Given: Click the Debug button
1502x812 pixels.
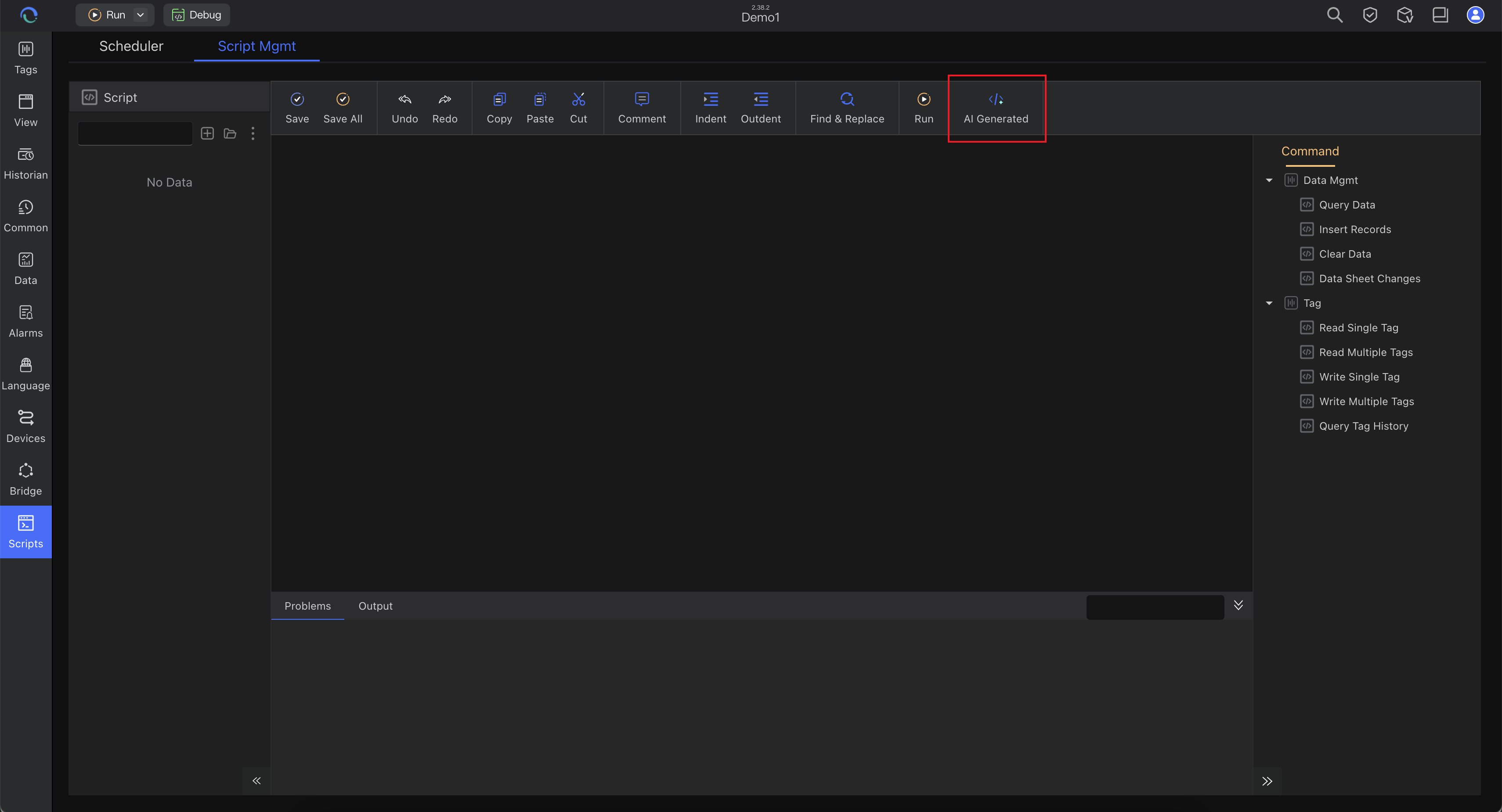Looking at the screenshot, I should (196, 15).
